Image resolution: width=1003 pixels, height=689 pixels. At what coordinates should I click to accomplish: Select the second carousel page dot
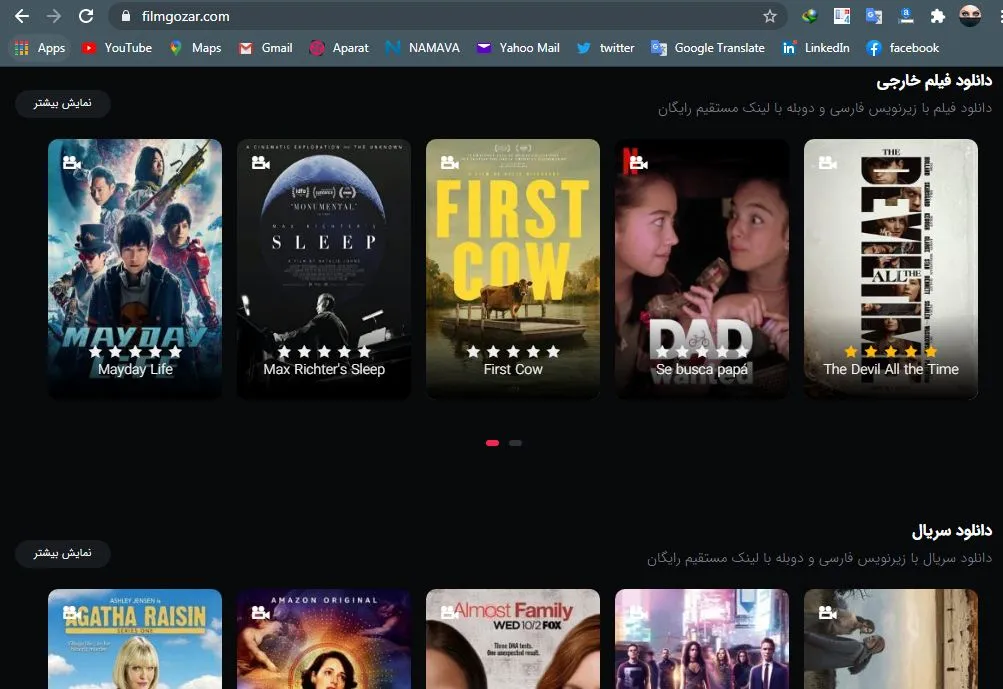515,443
